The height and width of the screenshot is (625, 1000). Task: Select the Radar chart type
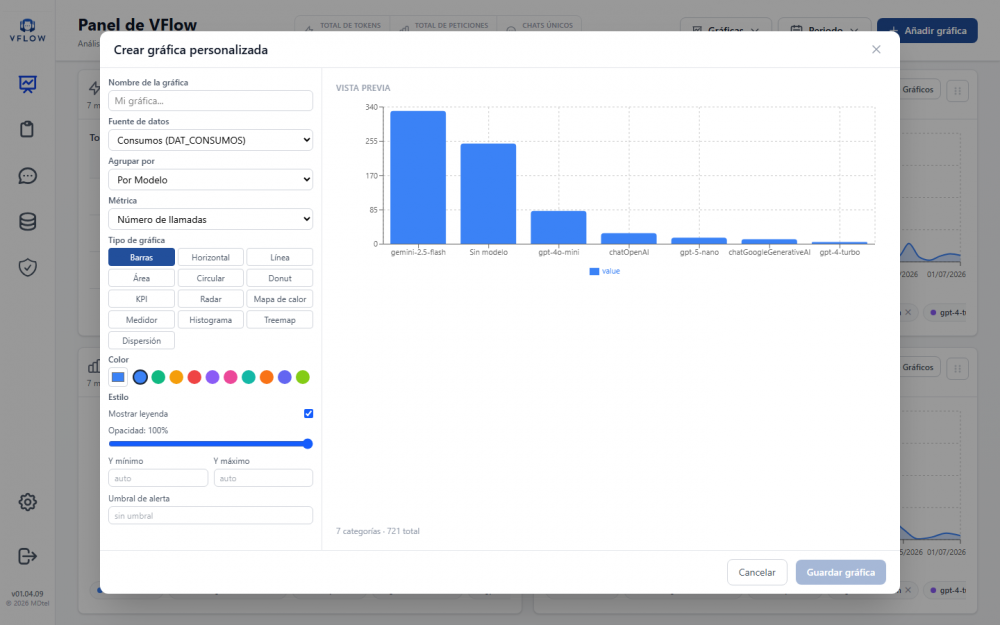210,299
